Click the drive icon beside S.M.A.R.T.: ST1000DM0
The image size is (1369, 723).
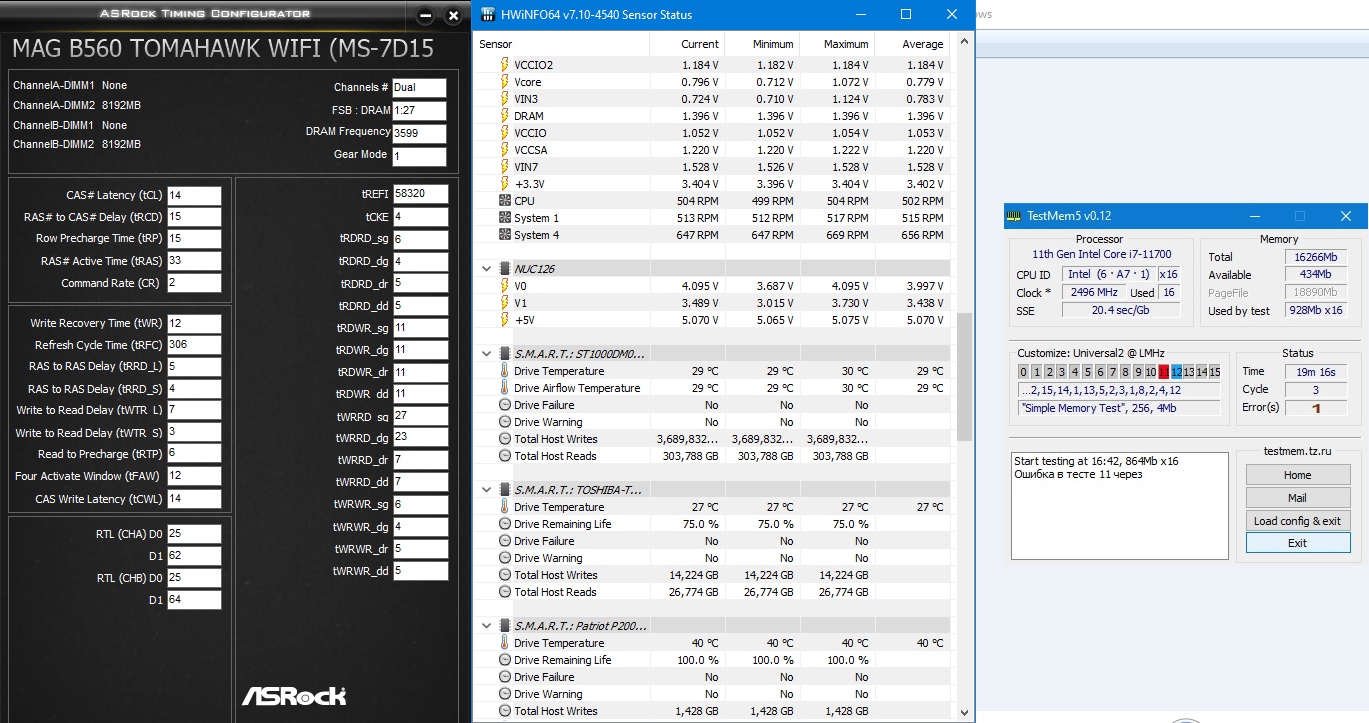coord(504,353)
